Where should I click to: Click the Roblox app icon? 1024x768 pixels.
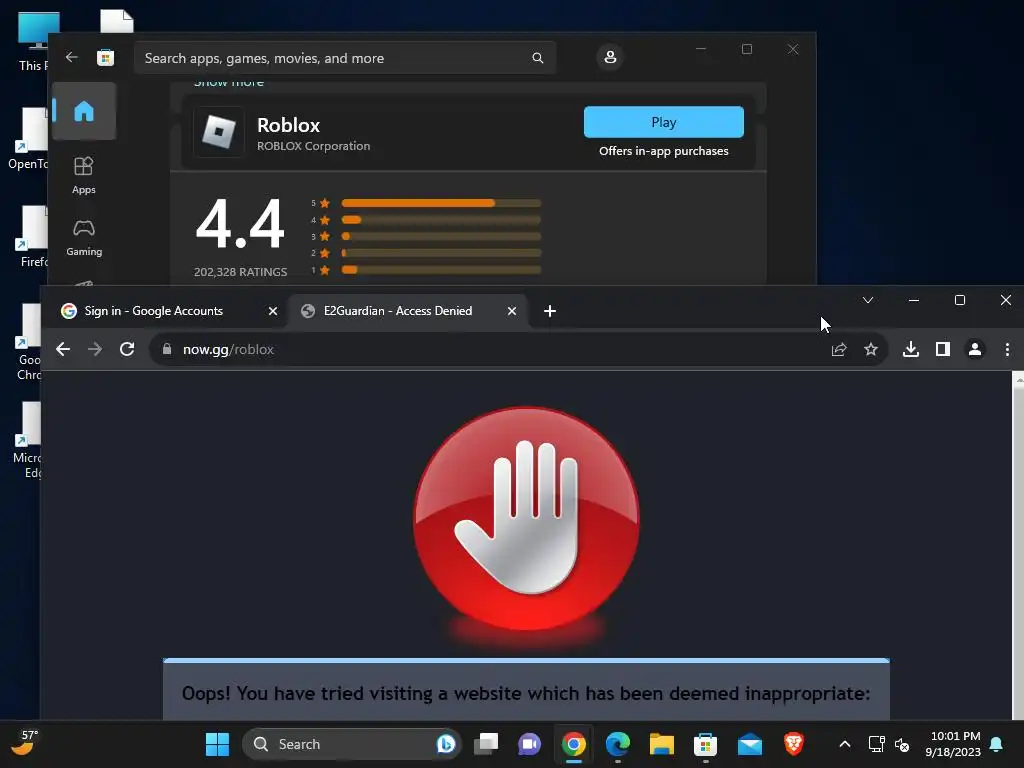[219, 133]
